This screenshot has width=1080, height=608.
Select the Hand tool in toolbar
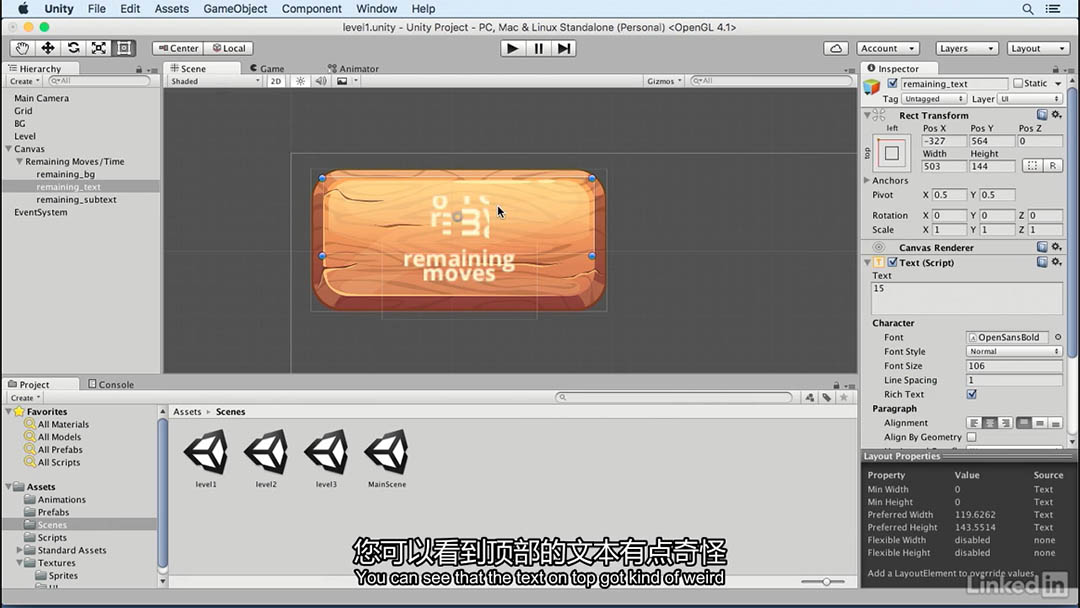[x=22, y=48]
